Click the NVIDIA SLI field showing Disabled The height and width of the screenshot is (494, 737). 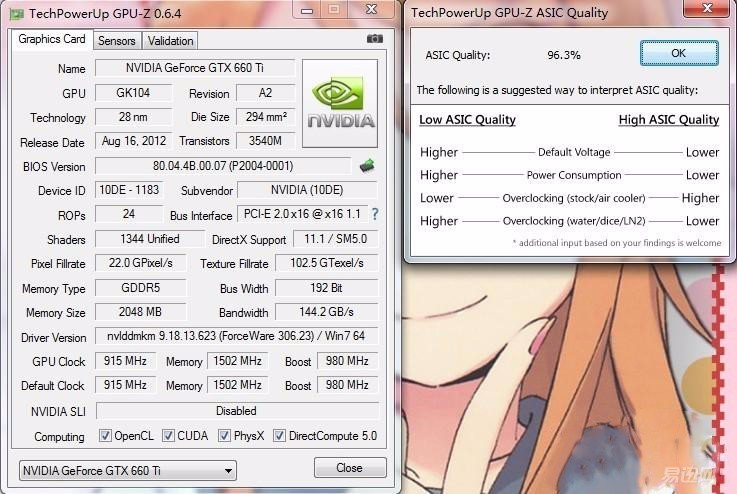coord(237,411)
